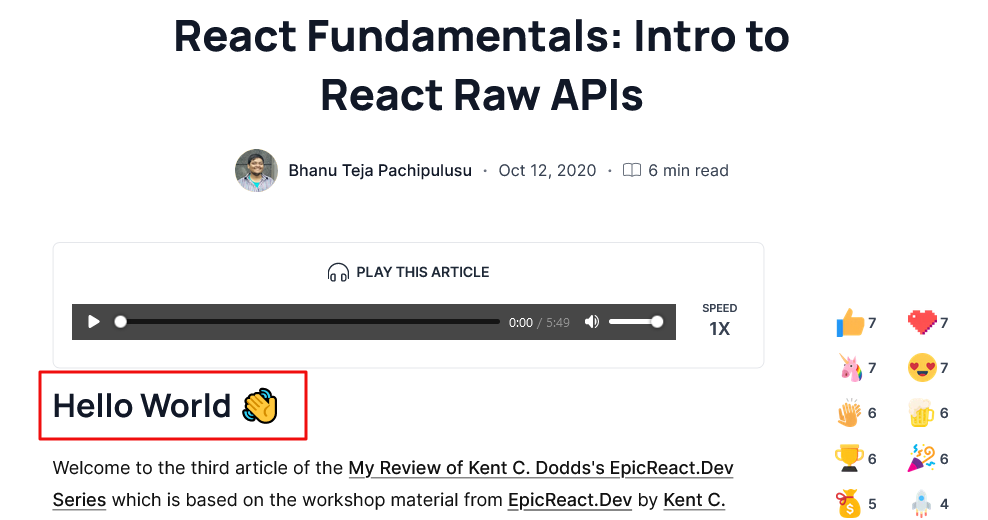Viewport: 988px width, 520px height.
Task: Click the pixel heart reaction emoji
Action: [x=921, y=323]
